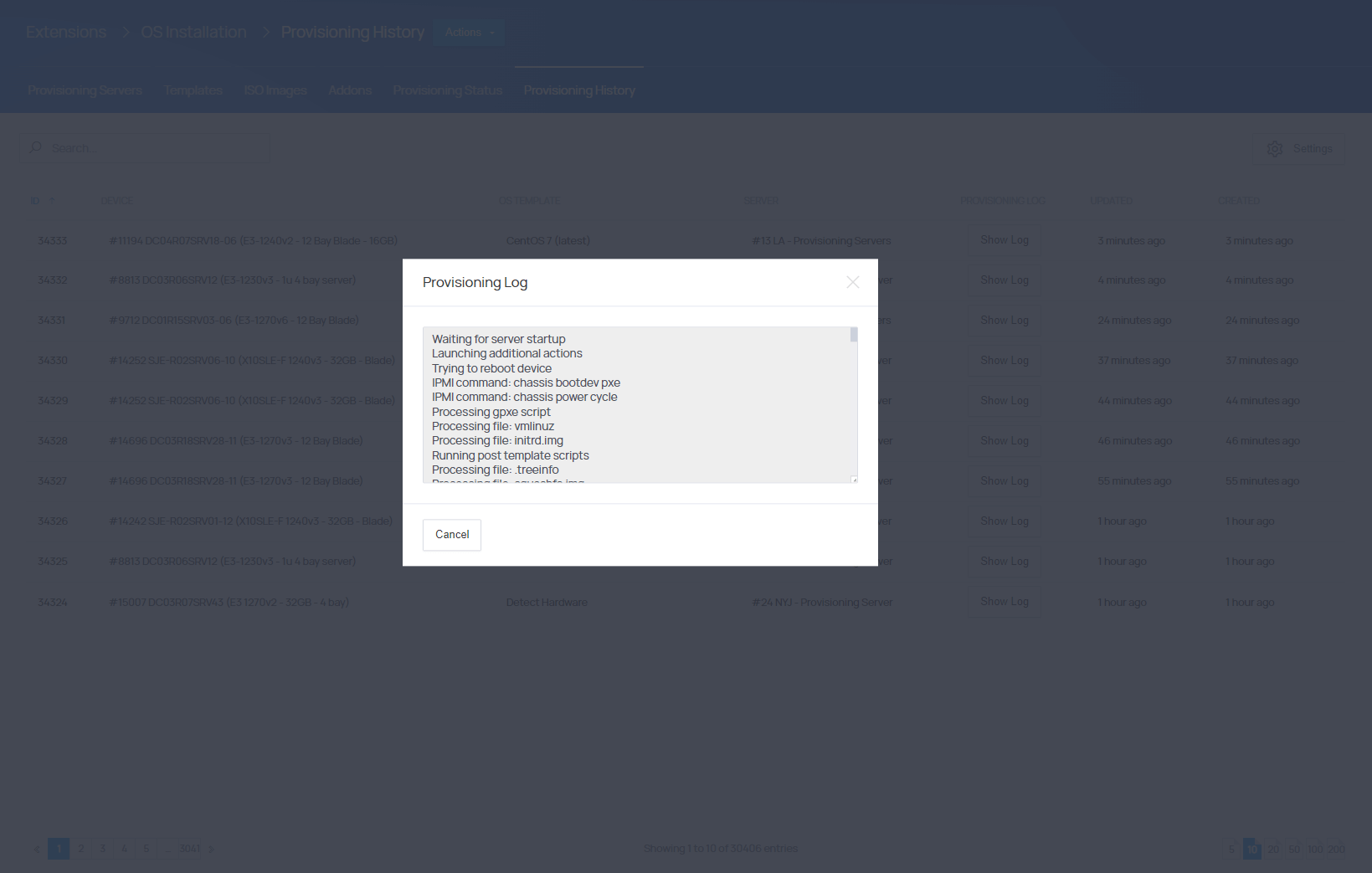Select the Provisioning History tab
The image size is (1372, 873).
coord(579,90)
